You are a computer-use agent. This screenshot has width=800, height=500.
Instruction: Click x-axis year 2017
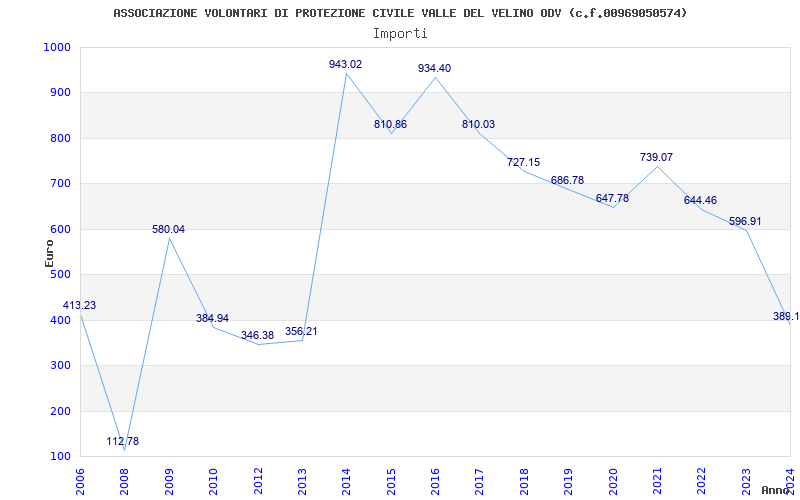click(x=480, y=482)
